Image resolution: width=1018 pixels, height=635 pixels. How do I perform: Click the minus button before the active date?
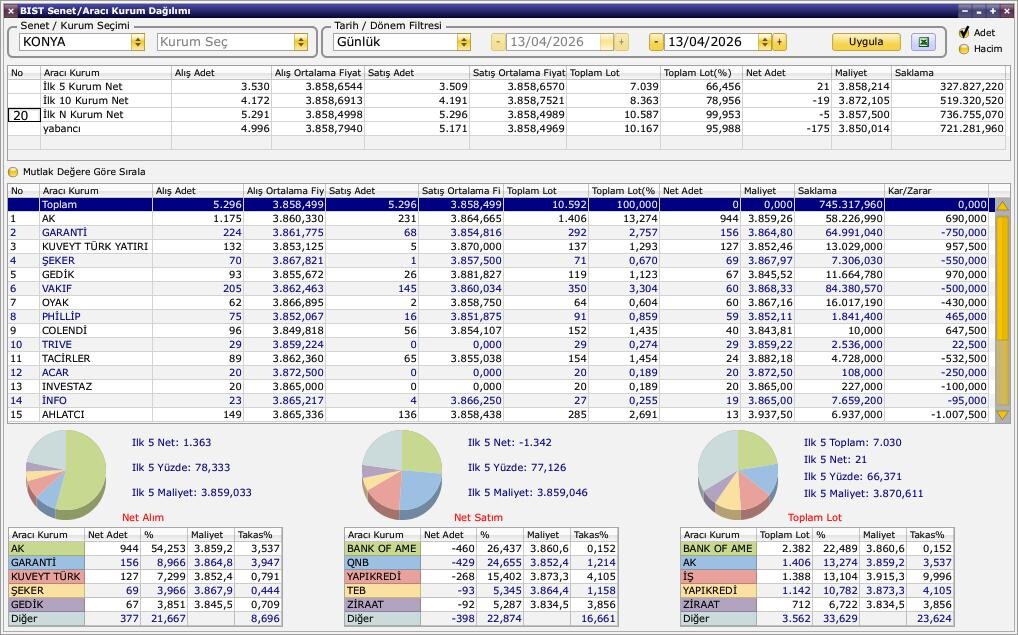(656, 42)
